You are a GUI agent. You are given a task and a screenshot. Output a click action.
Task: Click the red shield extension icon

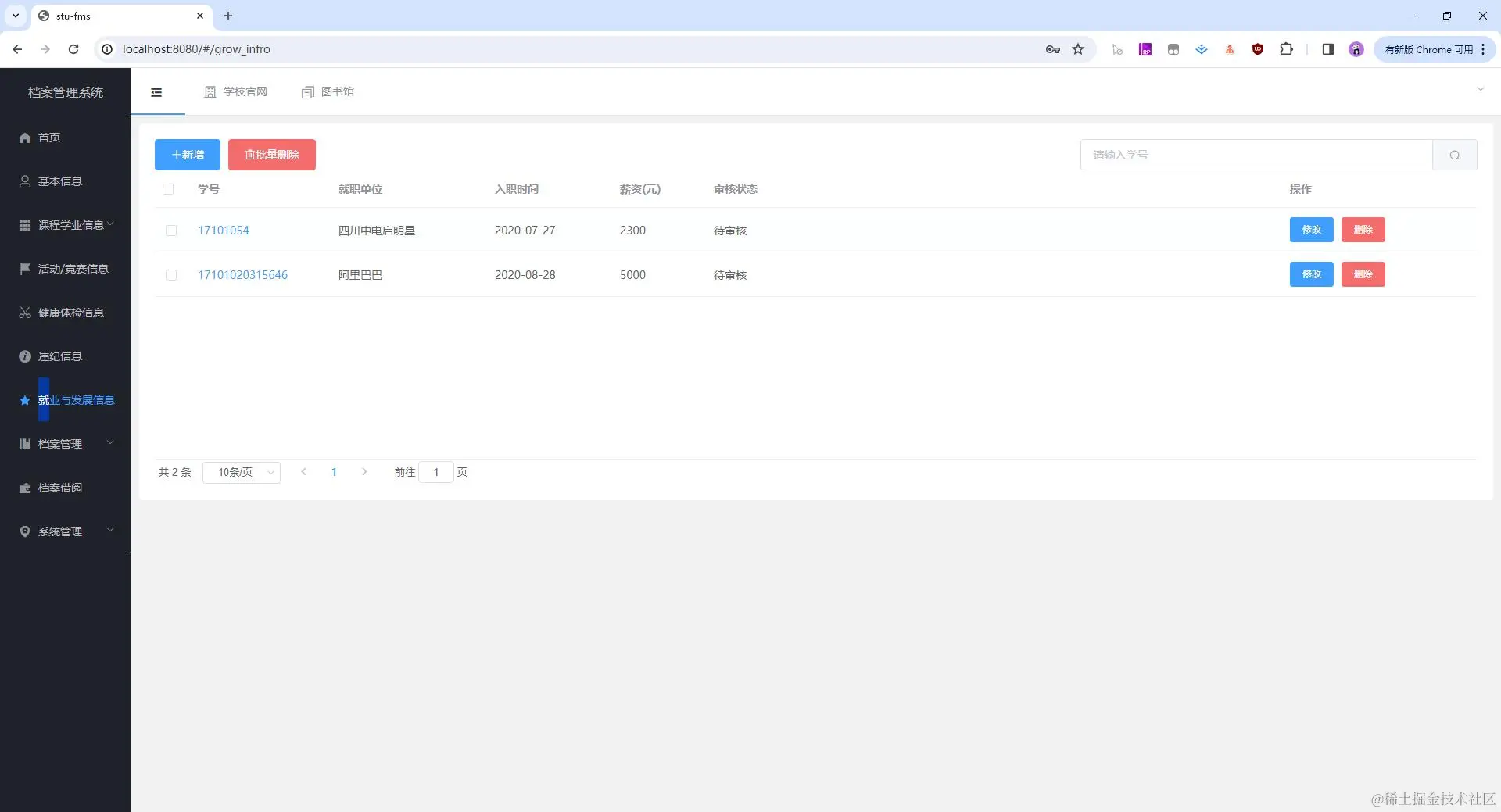(x=1257, y=49)
